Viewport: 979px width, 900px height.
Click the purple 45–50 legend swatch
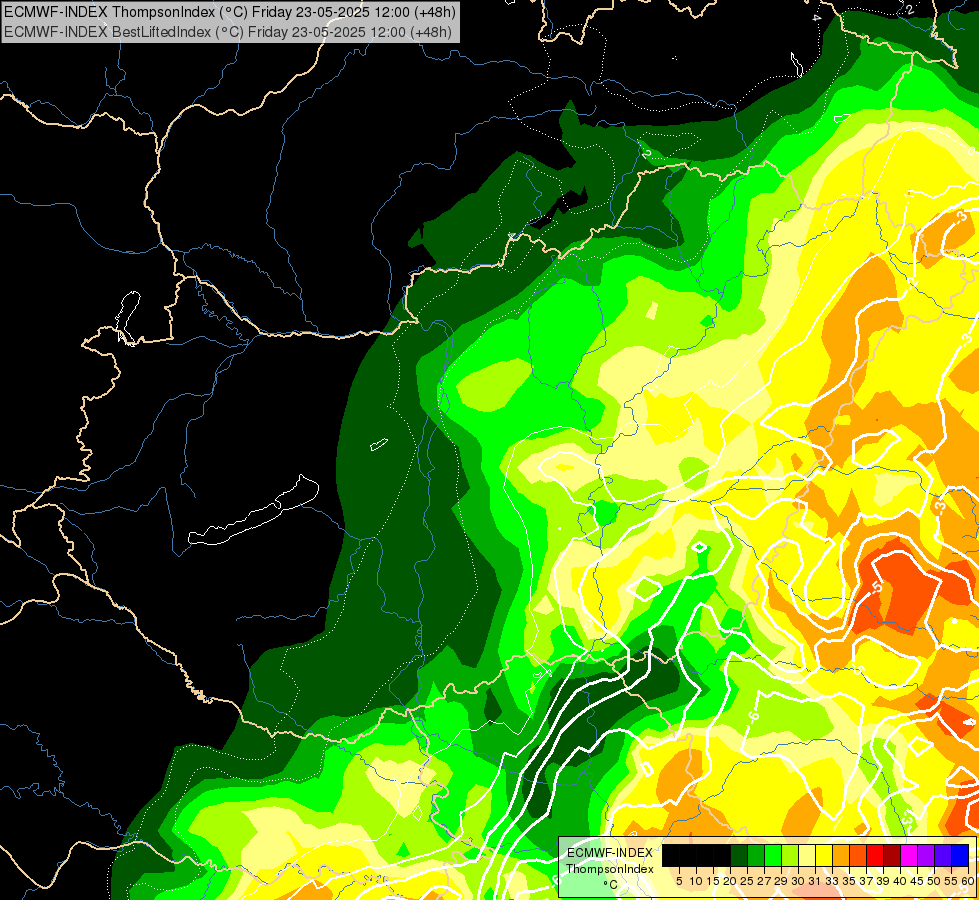926,855
